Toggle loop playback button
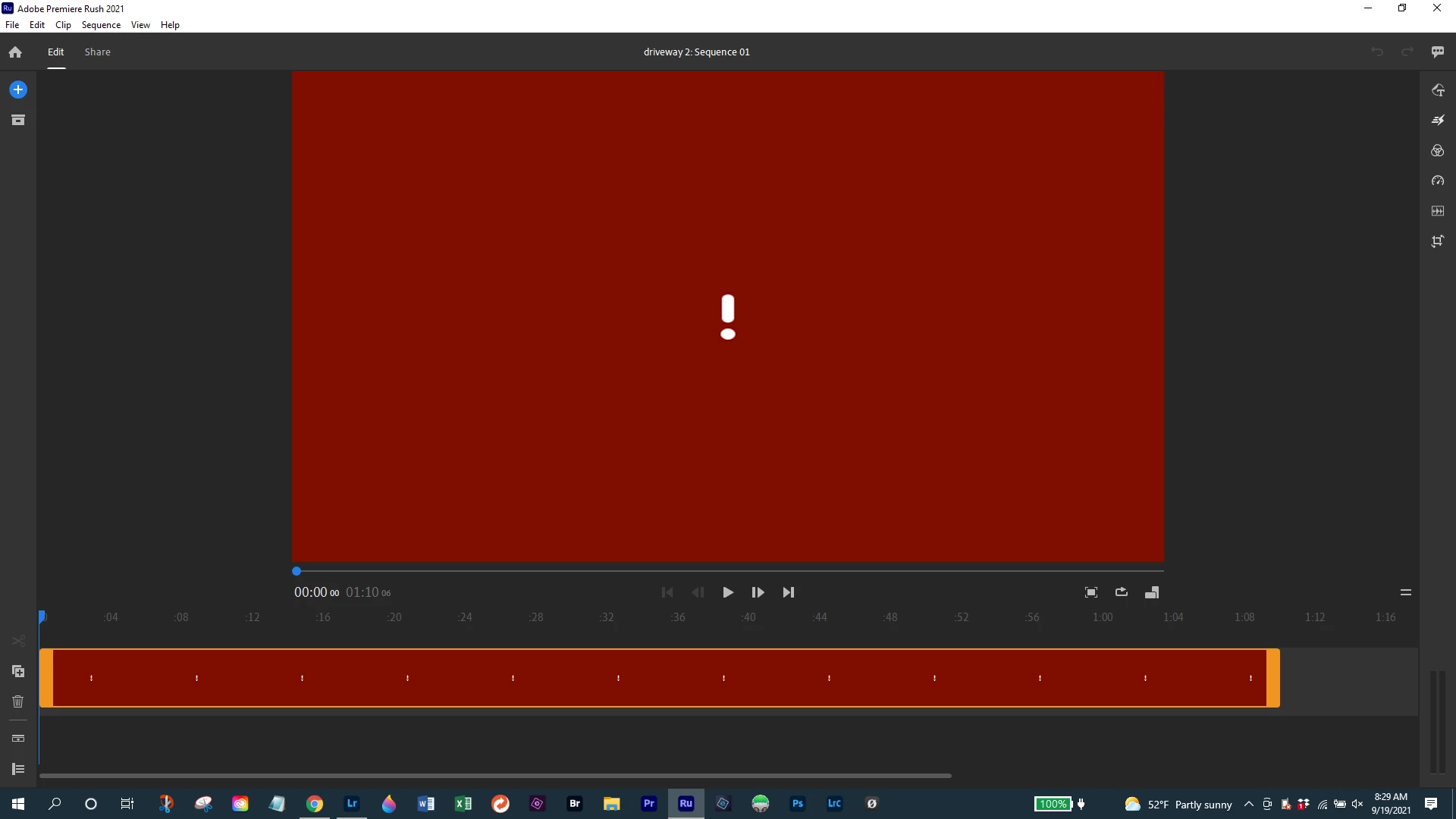 (x=1122, y=592)
